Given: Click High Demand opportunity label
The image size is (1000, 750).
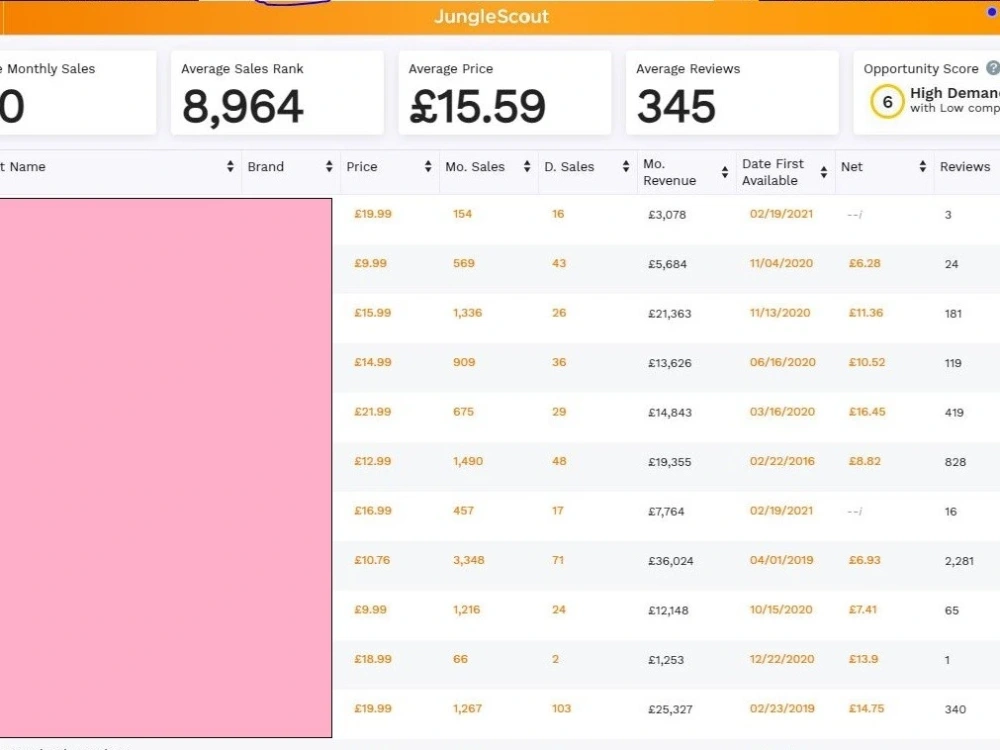Looking at the screenshot, I should coord(955,93).
